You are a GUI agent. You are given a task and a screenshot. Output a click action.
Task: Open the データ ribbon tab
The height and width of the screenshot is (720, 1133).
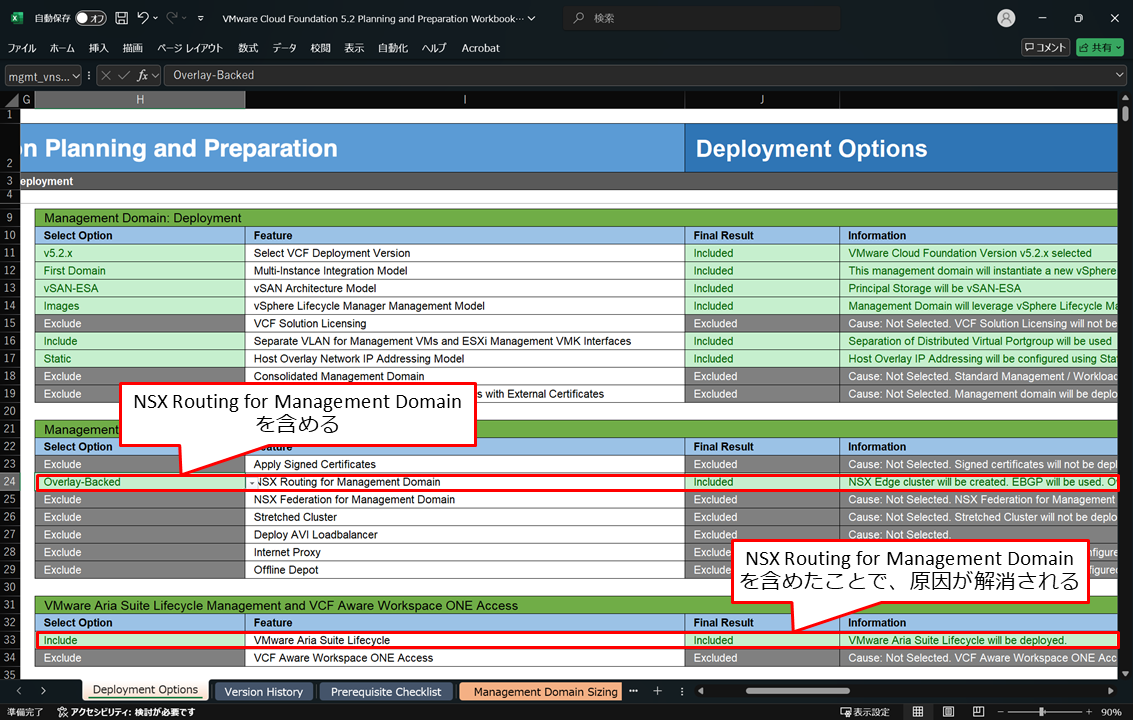[284, 48]
